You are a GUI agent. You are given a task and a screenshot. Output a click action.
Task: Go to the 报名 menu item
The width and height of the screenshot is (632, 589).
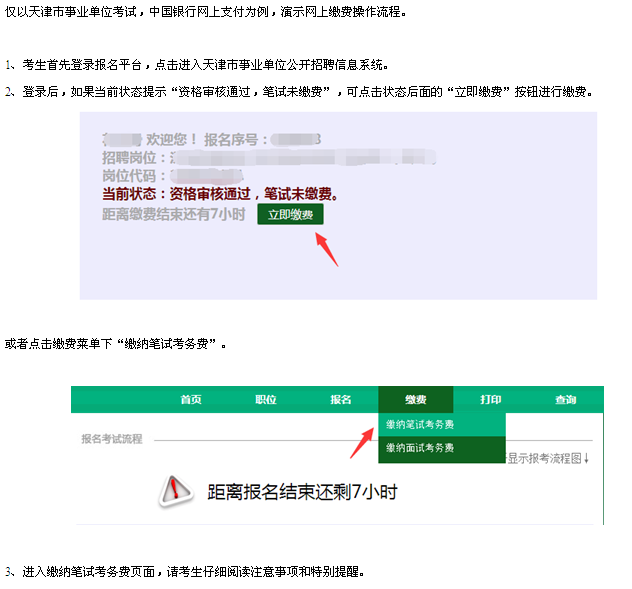(341, 400)
